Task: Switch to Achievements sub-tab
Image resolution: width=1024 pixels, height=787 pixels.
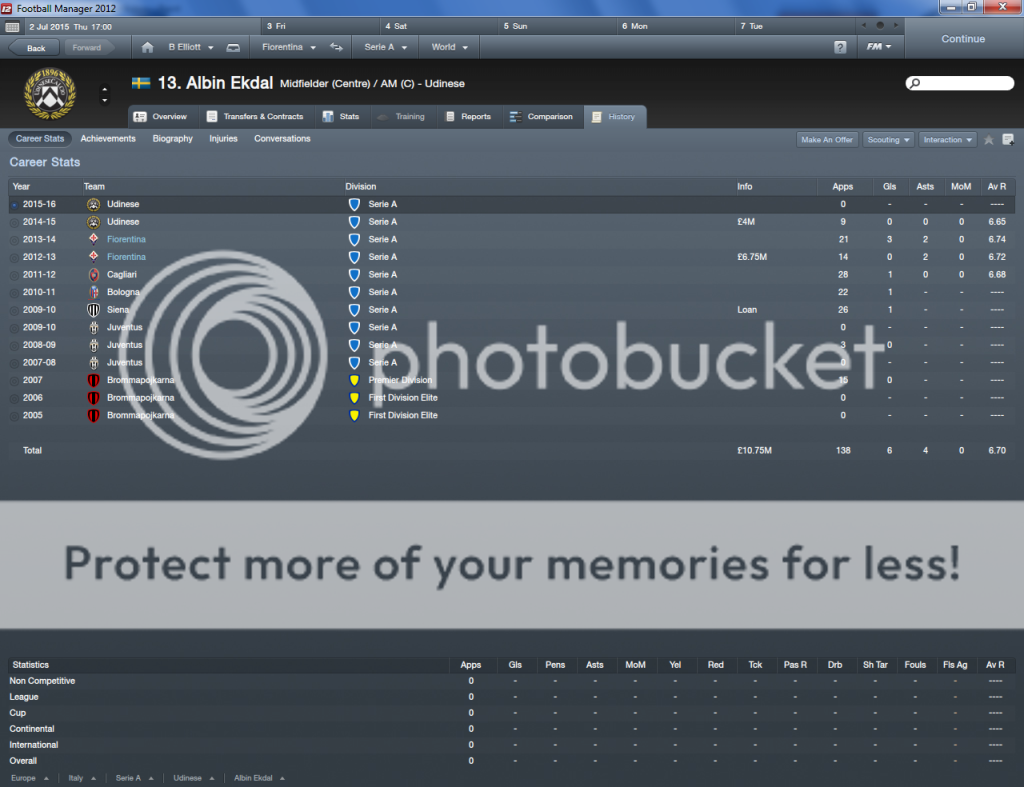Action: pos(108,138)
